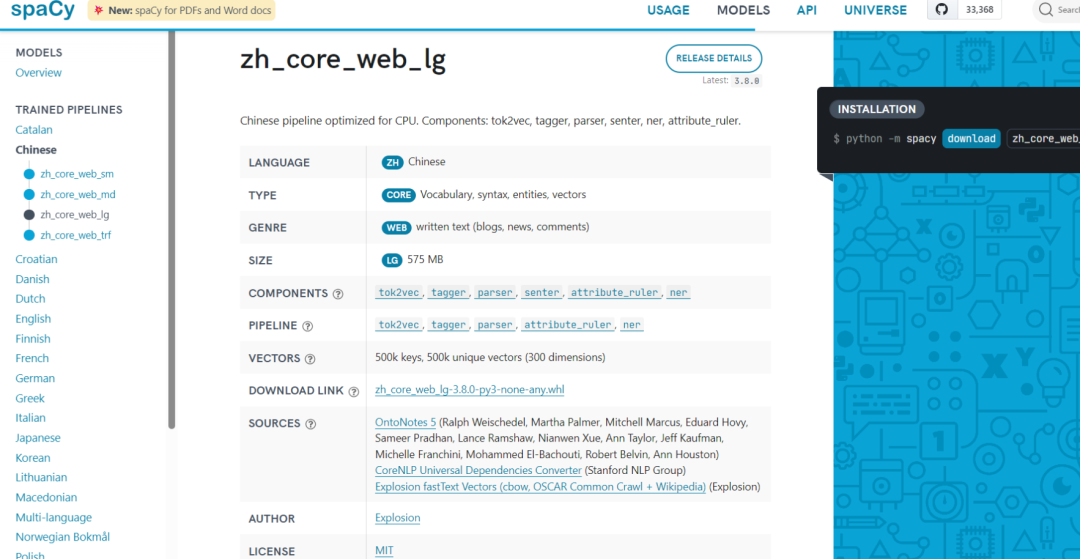Screen dimensions: 1080x559
Task: Click parser in the PIPELINE row
Action: pyautogui.click(x=495, y=325)
